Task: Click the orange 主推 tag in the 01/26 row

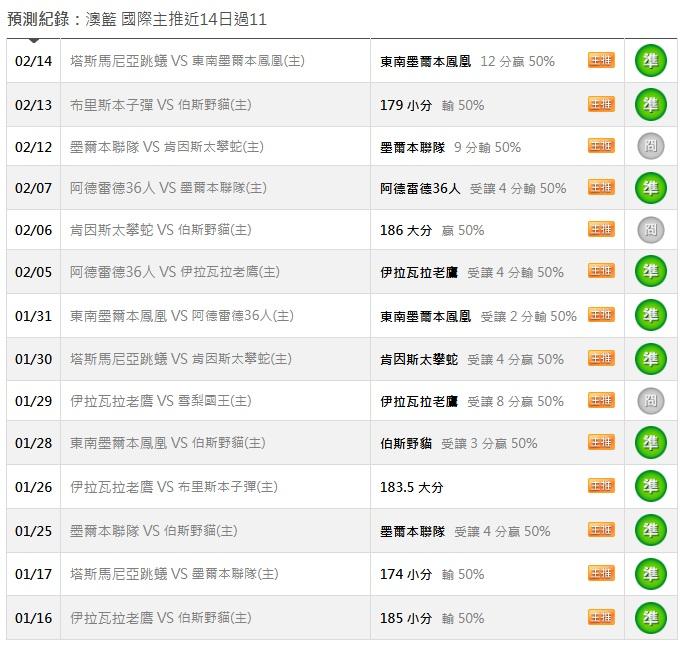Action: tap(602, 486)
